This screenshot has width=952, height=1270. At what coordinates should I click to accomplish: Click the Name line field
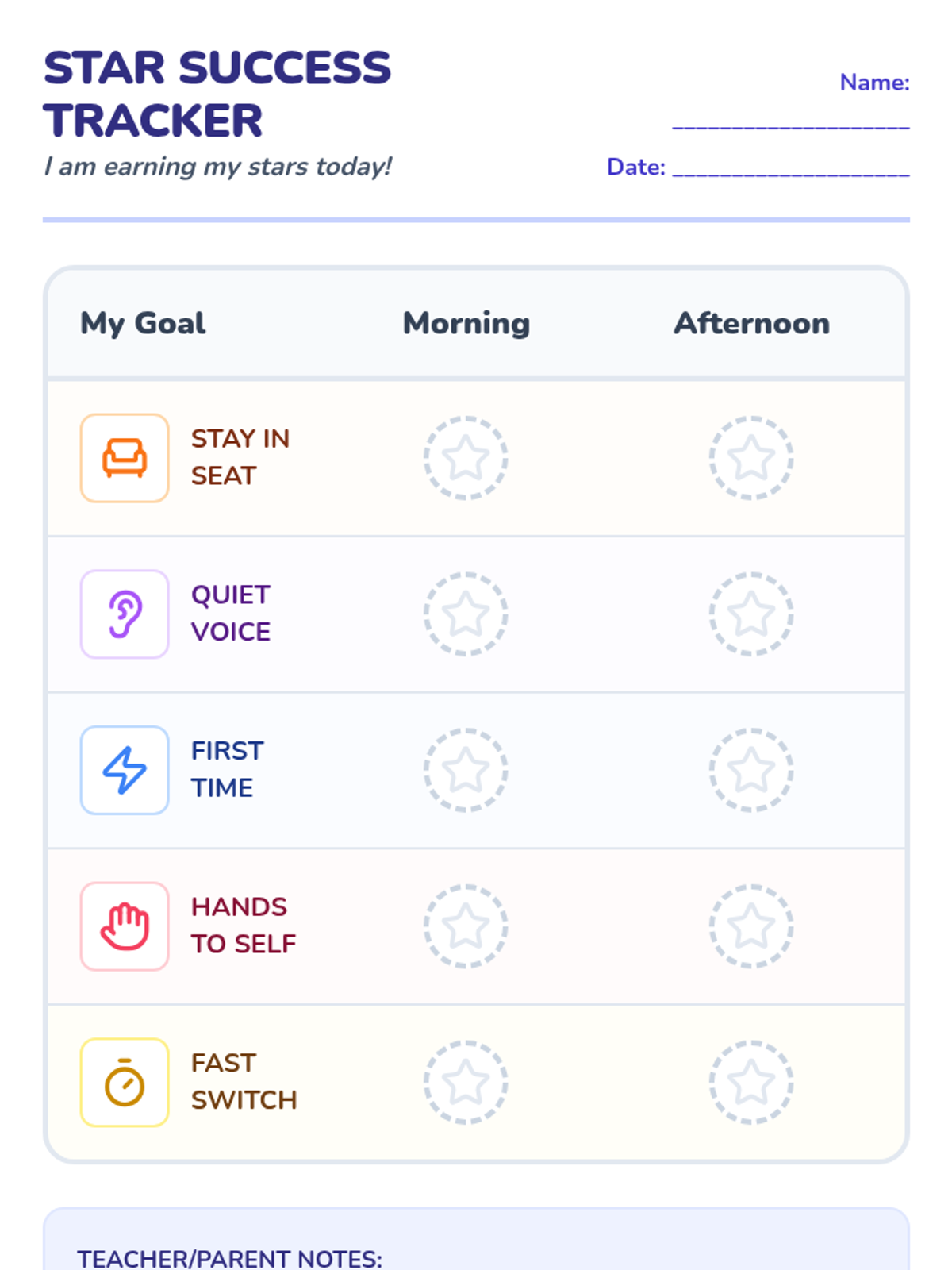coord(790,119)
